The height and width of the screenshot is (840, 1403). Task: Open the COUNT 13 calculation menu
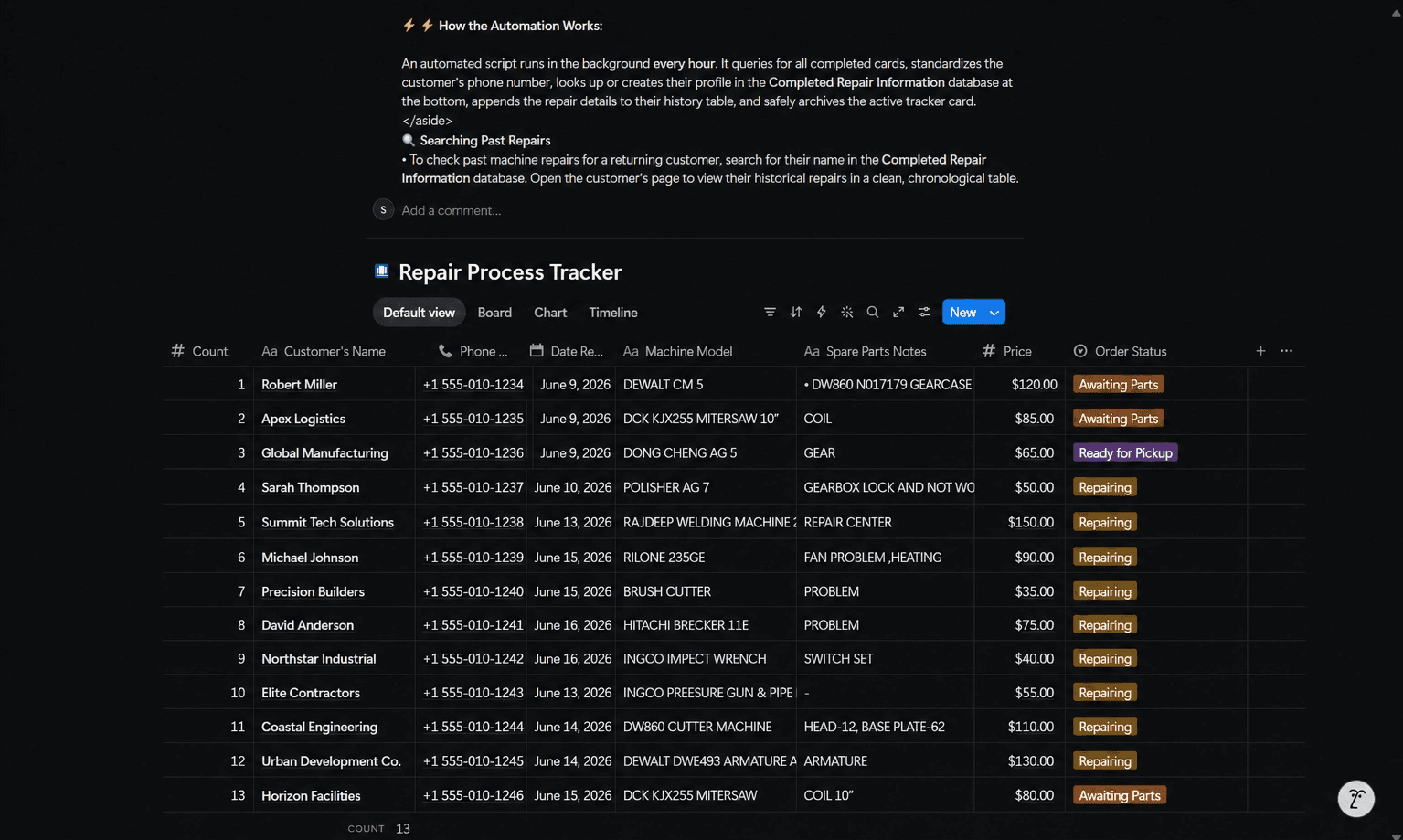click(378, 829)
